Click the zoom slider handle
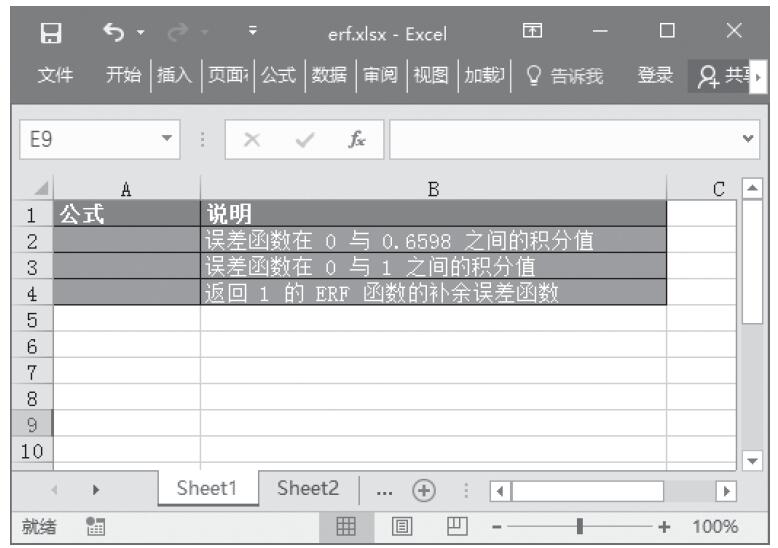Image resolution: width=778 pixels, height=548 pixels. [x=578, y=526]
